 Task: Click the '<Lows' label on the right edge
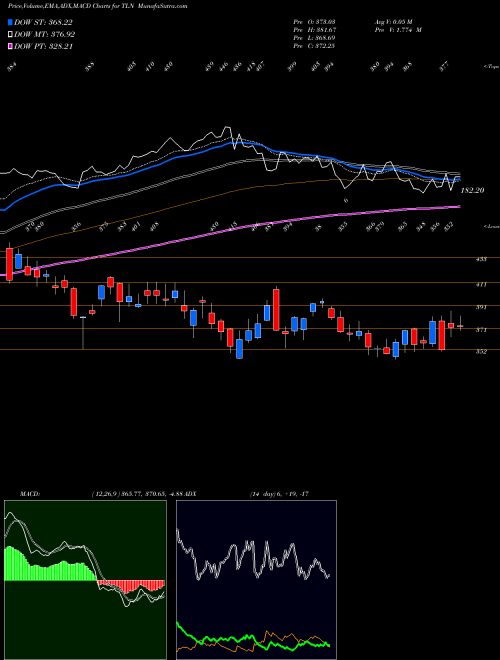(492, 226)
